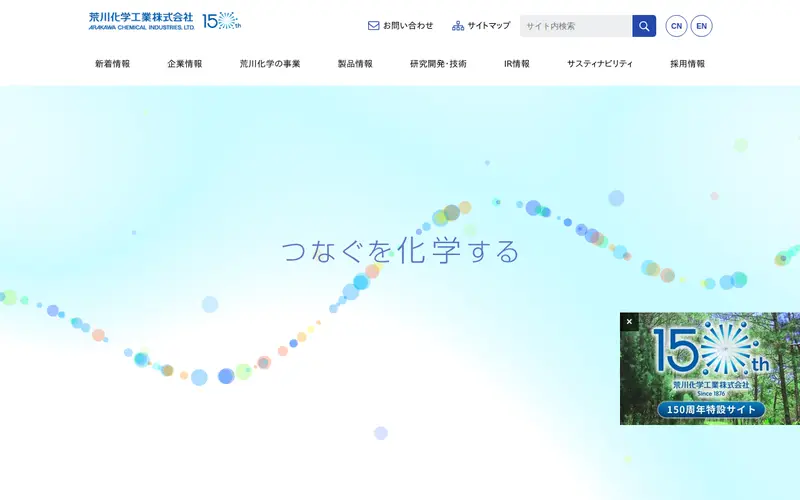
Task: Open the 企業情報 menu
Action: (x=185, y=64)
